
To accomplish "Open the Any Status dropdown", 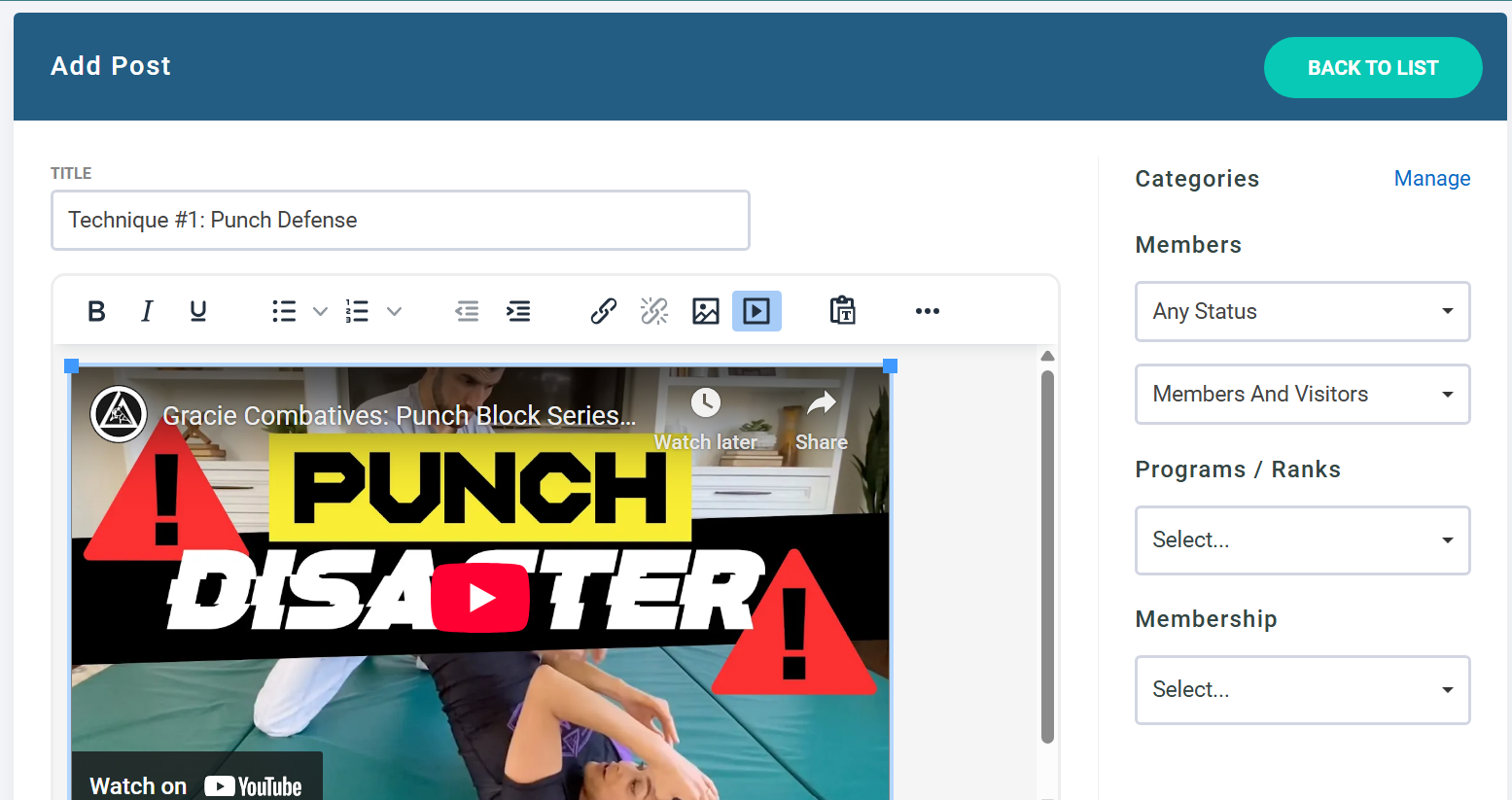I will pyautogui.click(x=1303, y=311).
